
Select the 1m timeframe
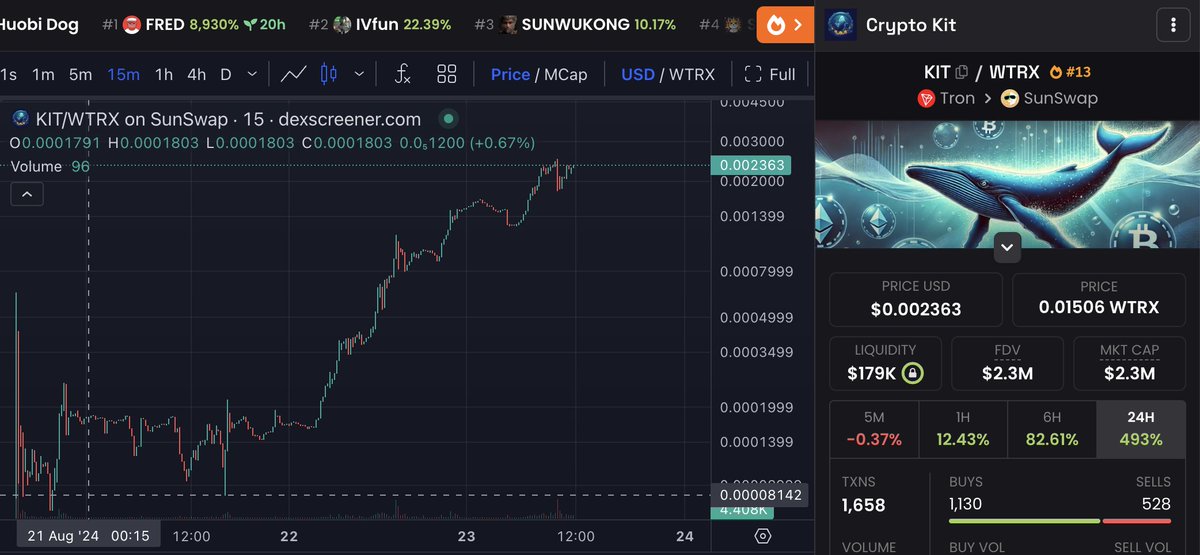(x=43, y=74)
